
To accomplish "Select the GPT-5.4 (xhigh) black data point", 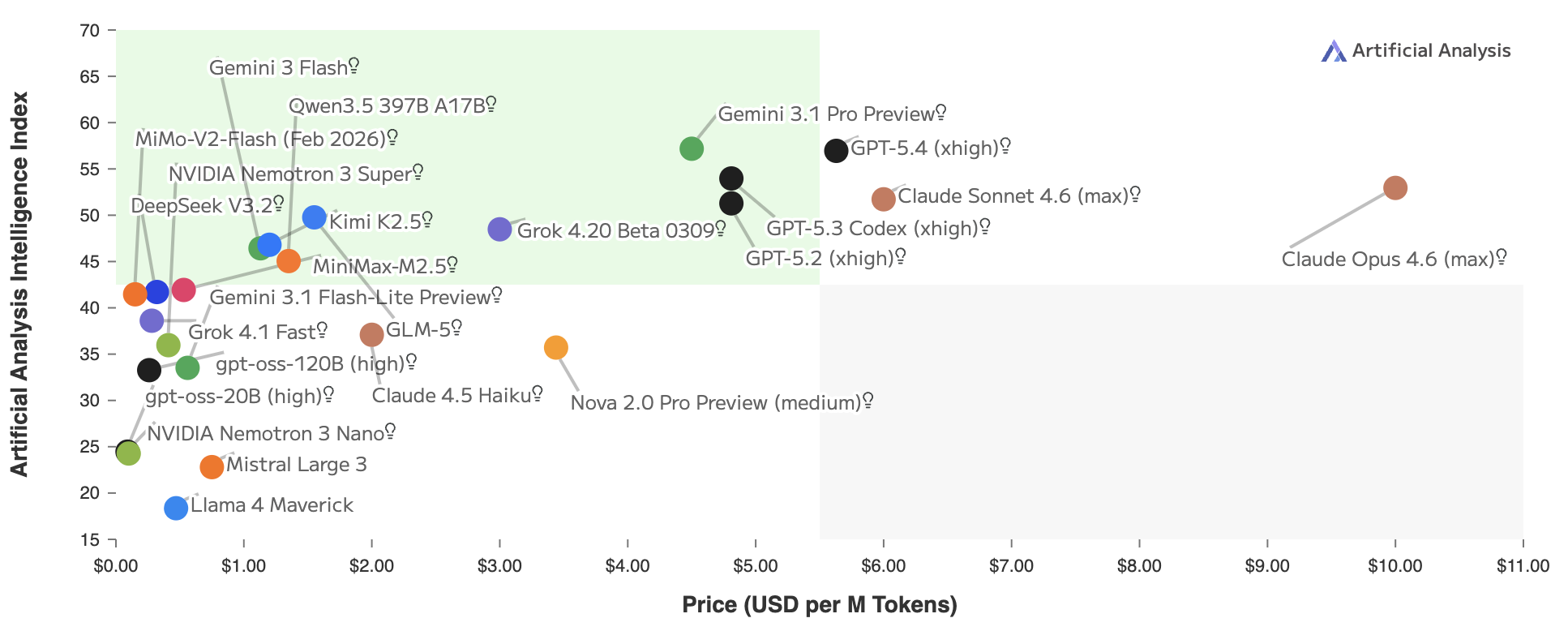I will pos(836,150).
